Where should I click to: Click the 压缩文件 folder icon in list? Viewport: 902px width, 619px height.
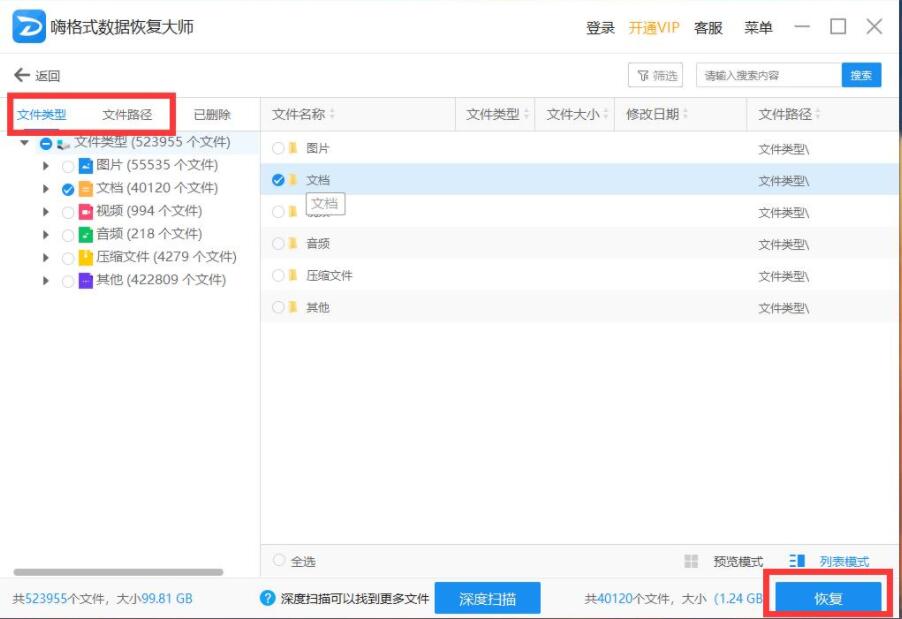[293, 276]
